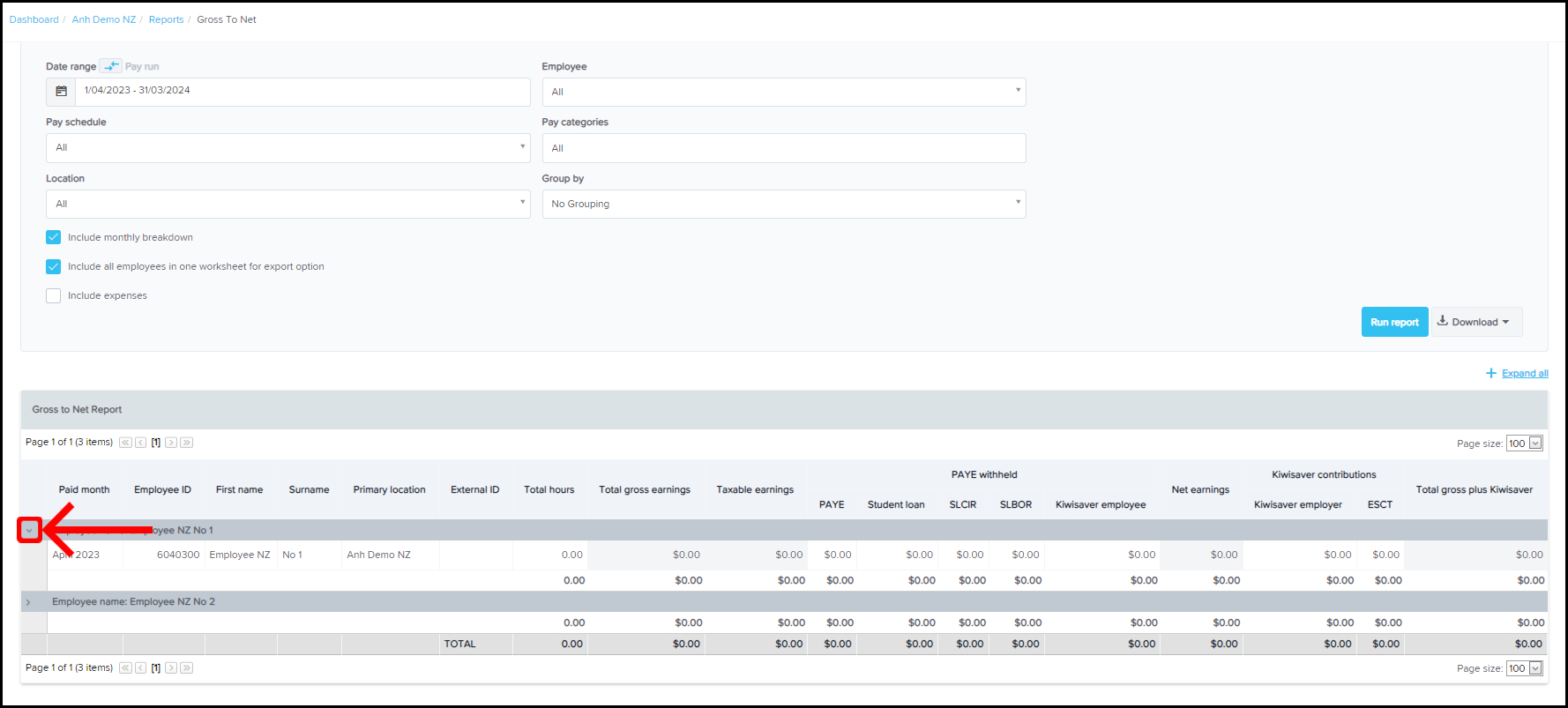Open the Dashboard breadcrumb link

[x=34, y=19]
